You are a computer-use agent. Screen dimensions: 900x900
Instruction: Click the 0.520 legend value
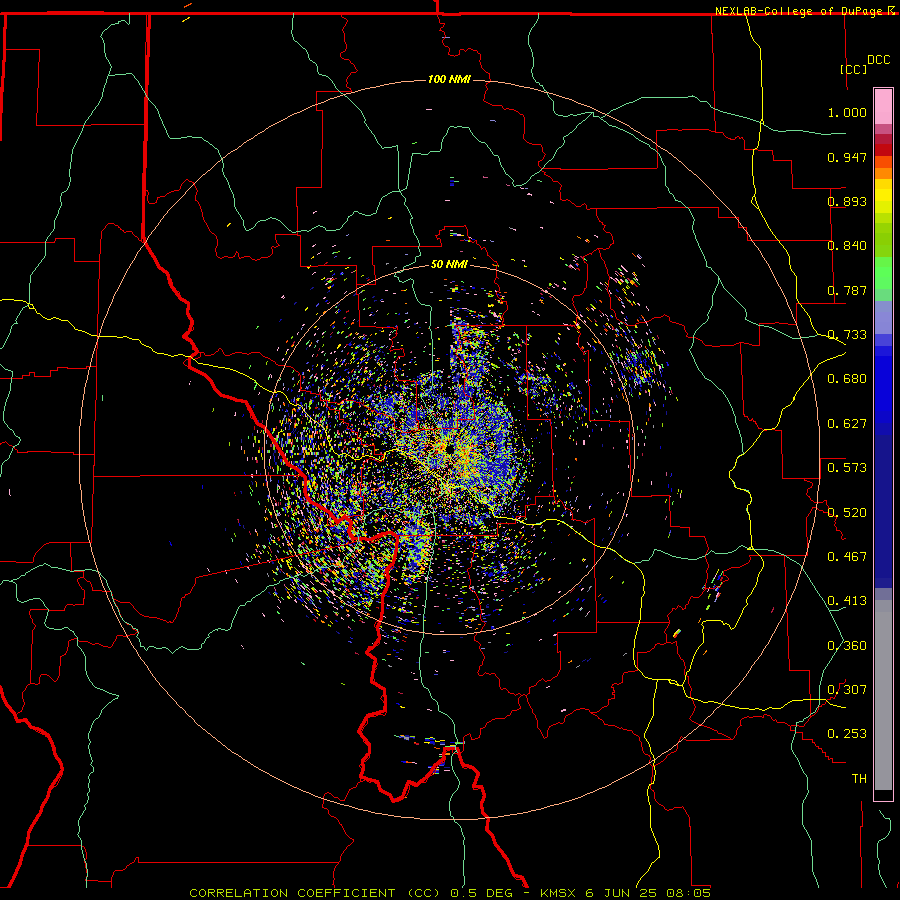847,513
